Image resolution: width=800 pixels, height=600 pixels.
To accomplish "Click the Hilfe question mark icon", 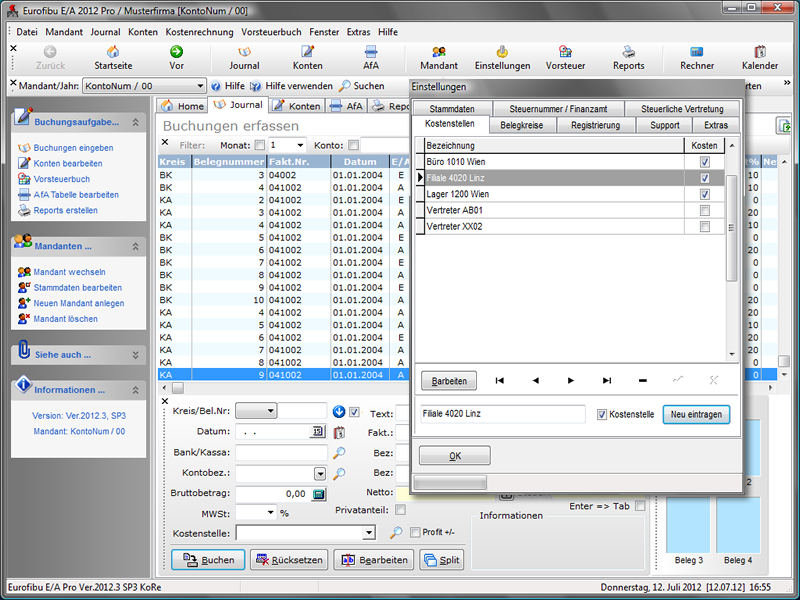I will 216,86.
